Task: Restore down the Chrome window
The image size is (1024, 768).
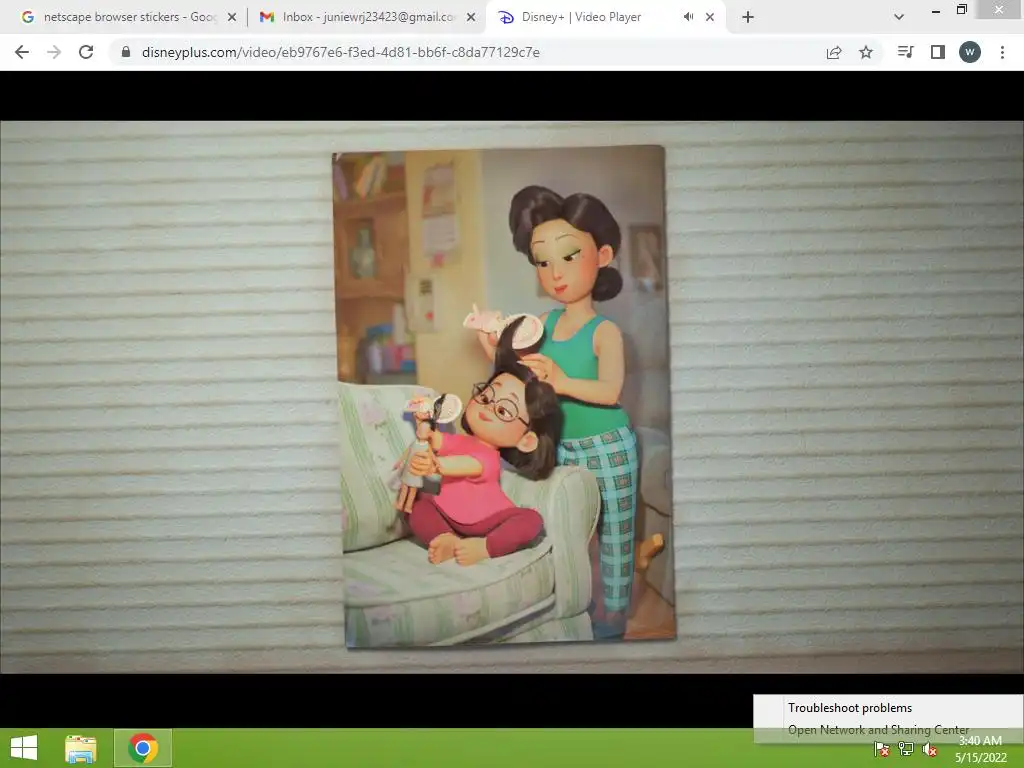Action: (961, 9)
